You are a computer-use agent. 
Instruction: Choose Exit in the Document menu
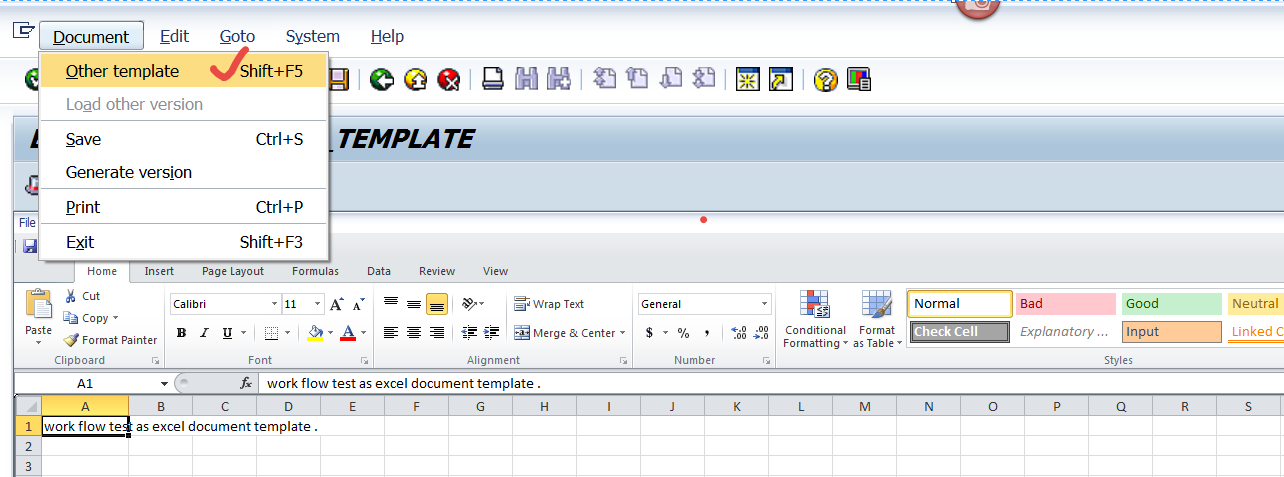183,242
